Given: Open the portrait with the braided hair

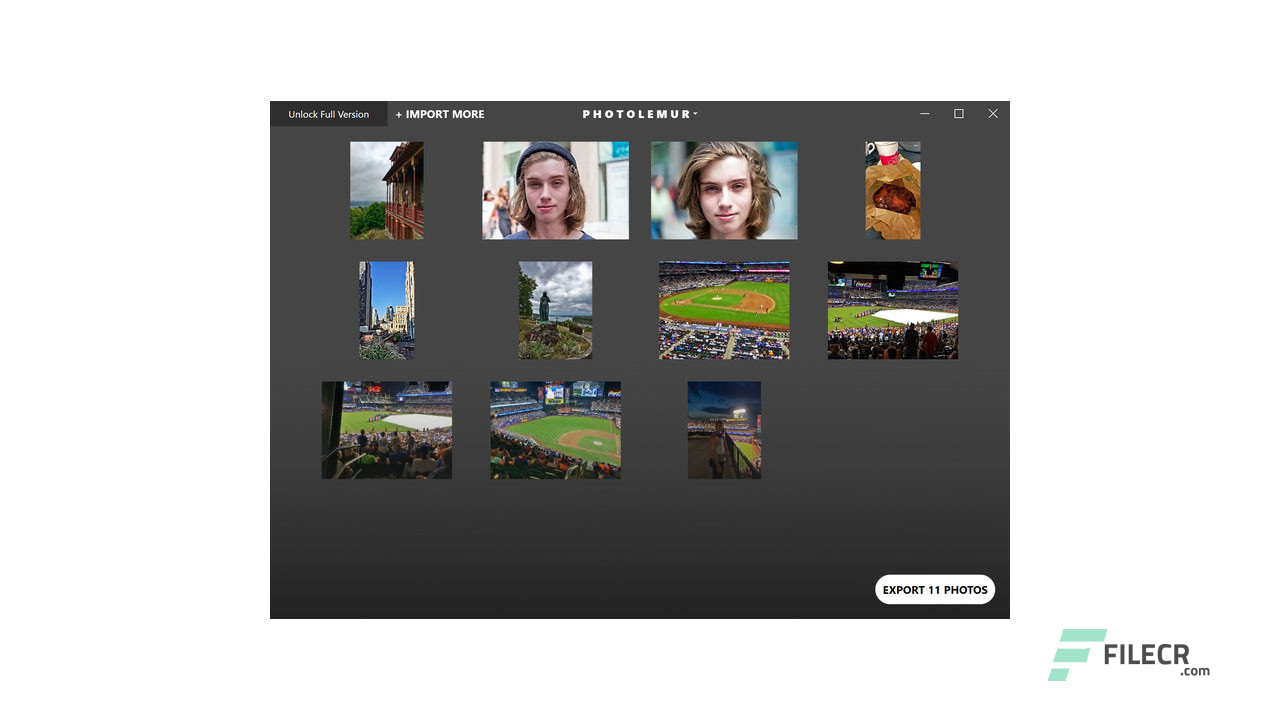Looking at the screenshot, I should click(x=724, y=190).
